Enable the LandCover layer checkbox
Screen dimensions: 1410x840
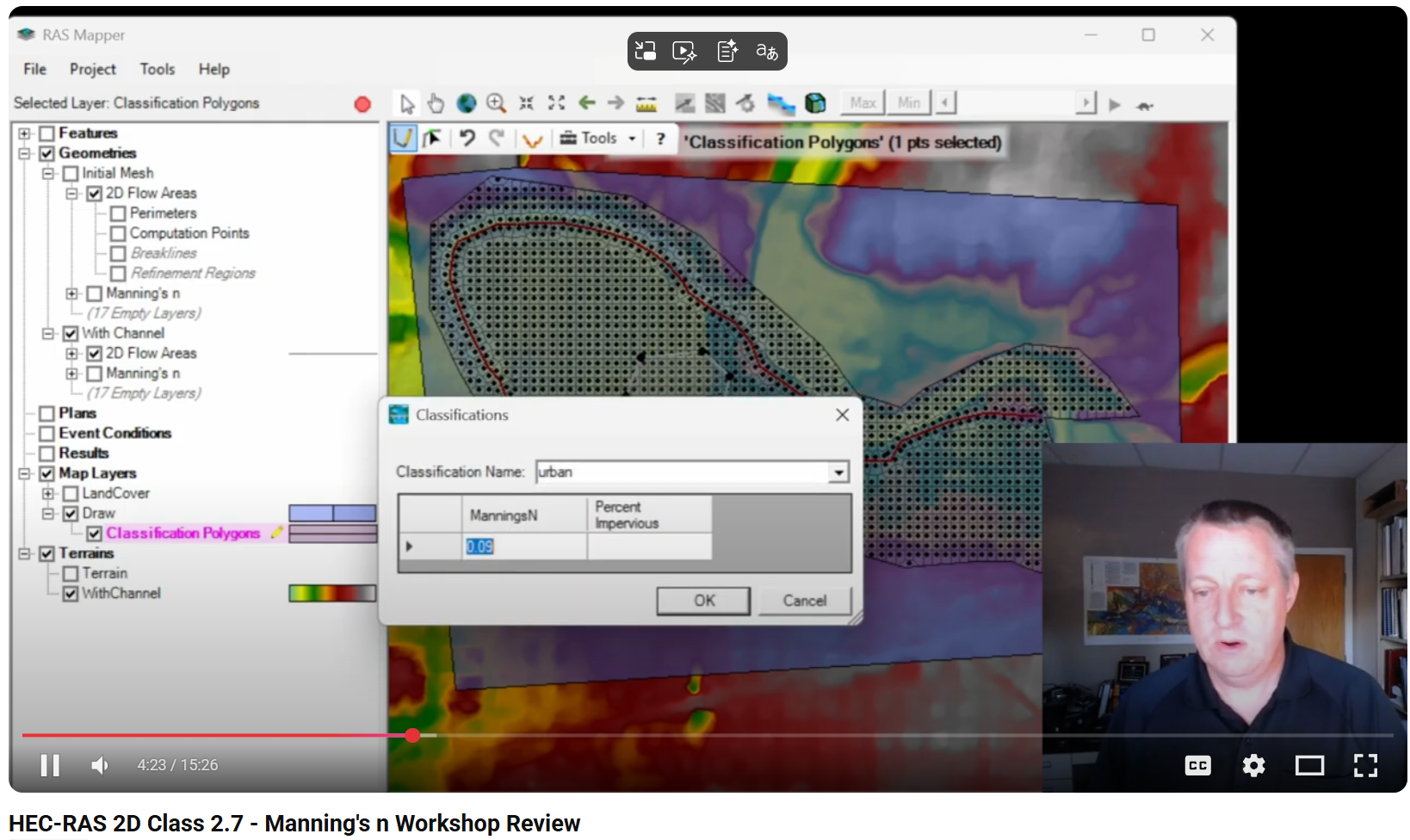[x=71, y=494]
